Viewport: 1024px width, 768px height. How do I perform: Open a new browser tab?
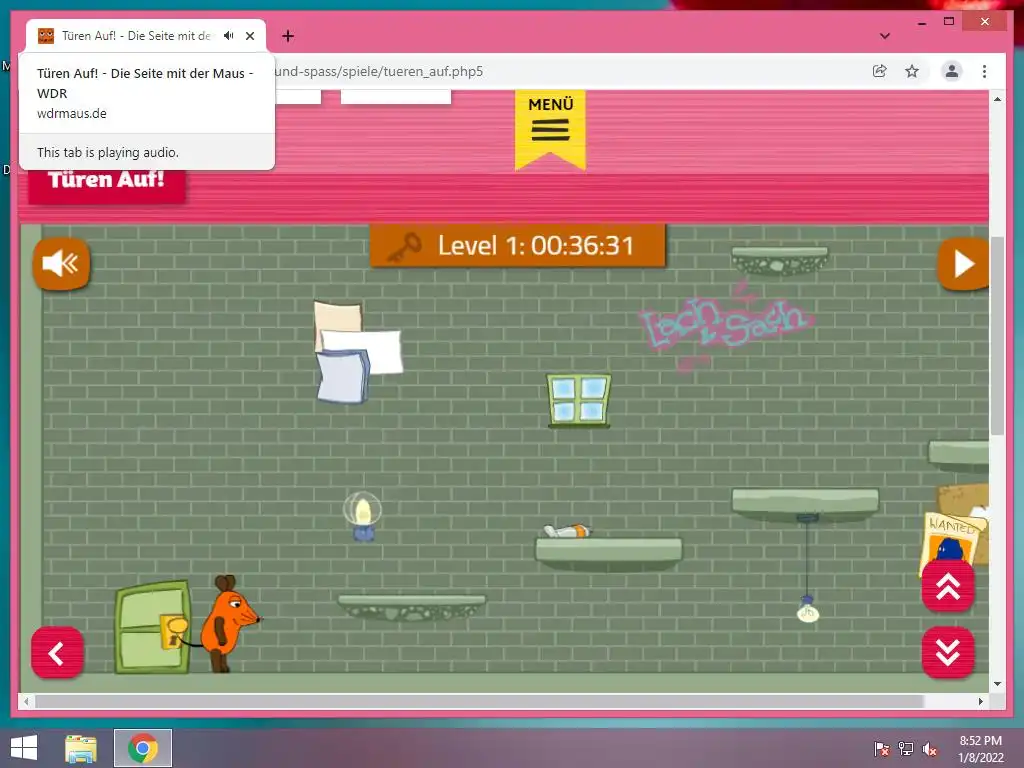(x=288, y=36)
